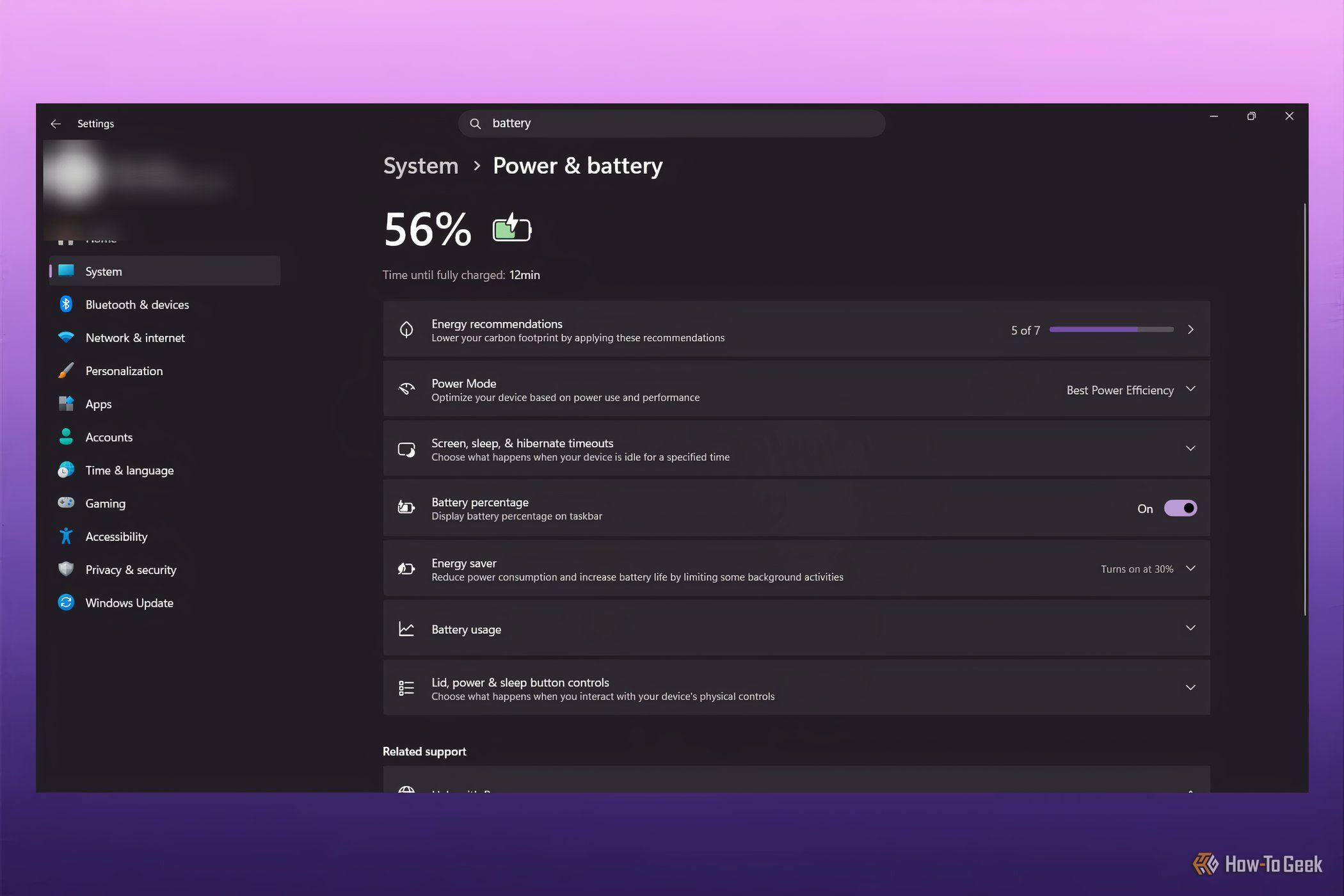Open Privacy & security settings
The height and width of the screenshot is (896, 1344).
click(x=164, y=569)
